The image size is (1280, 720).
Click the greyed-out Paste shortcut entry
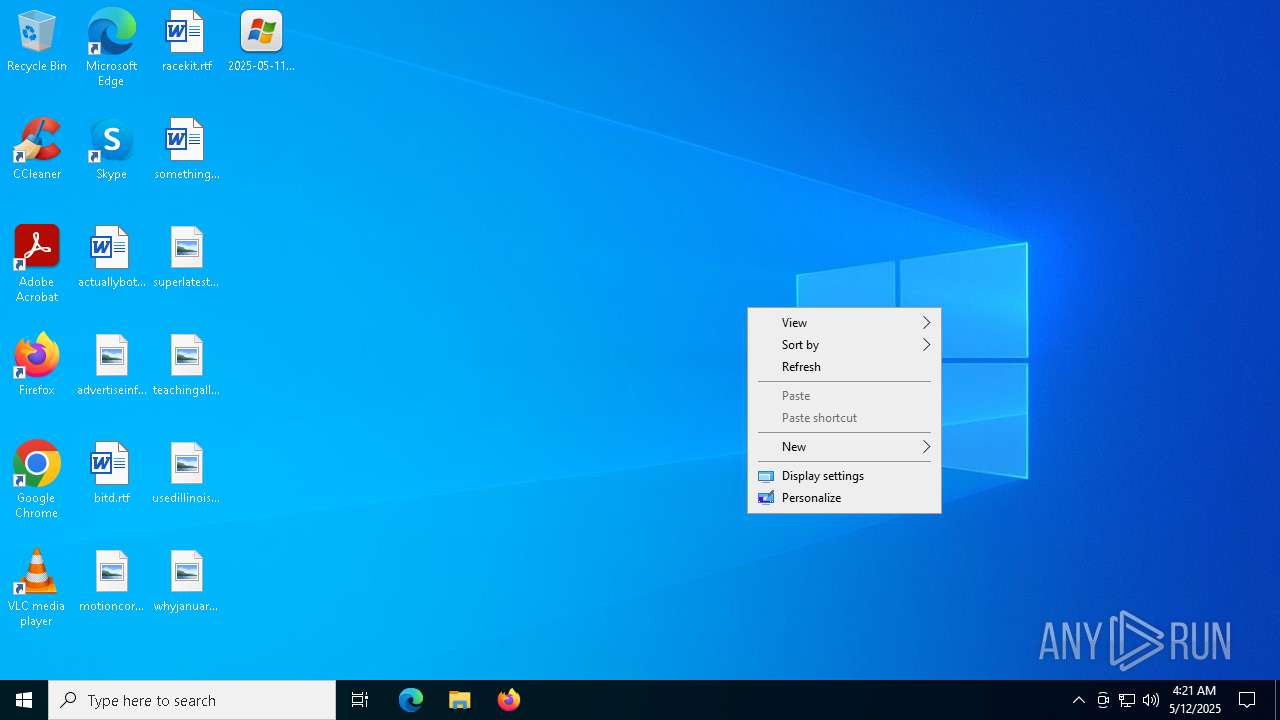[x=844, y=417]
